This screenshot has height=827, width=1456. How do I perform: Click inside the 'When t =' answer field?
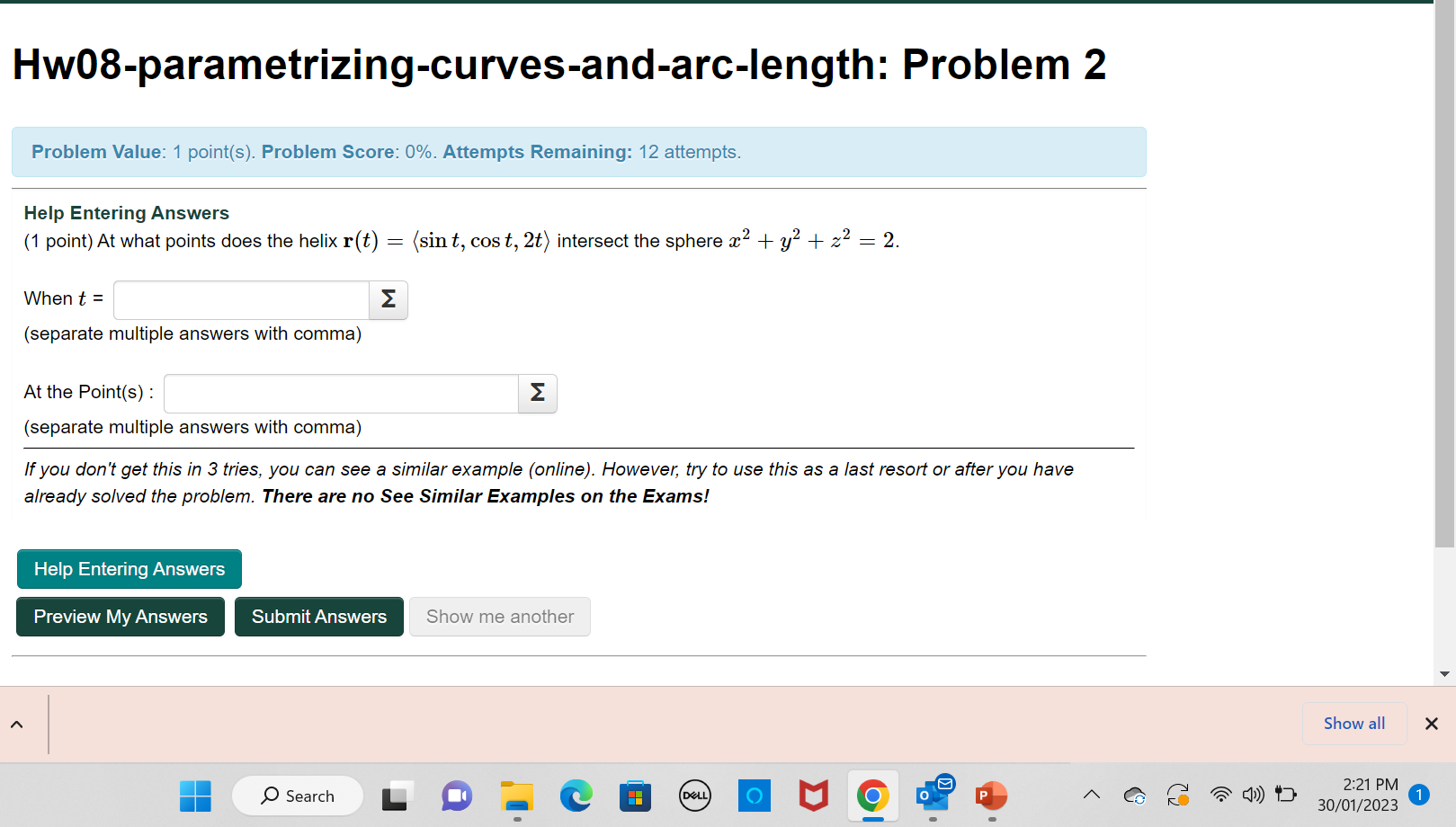pos(240,299)
